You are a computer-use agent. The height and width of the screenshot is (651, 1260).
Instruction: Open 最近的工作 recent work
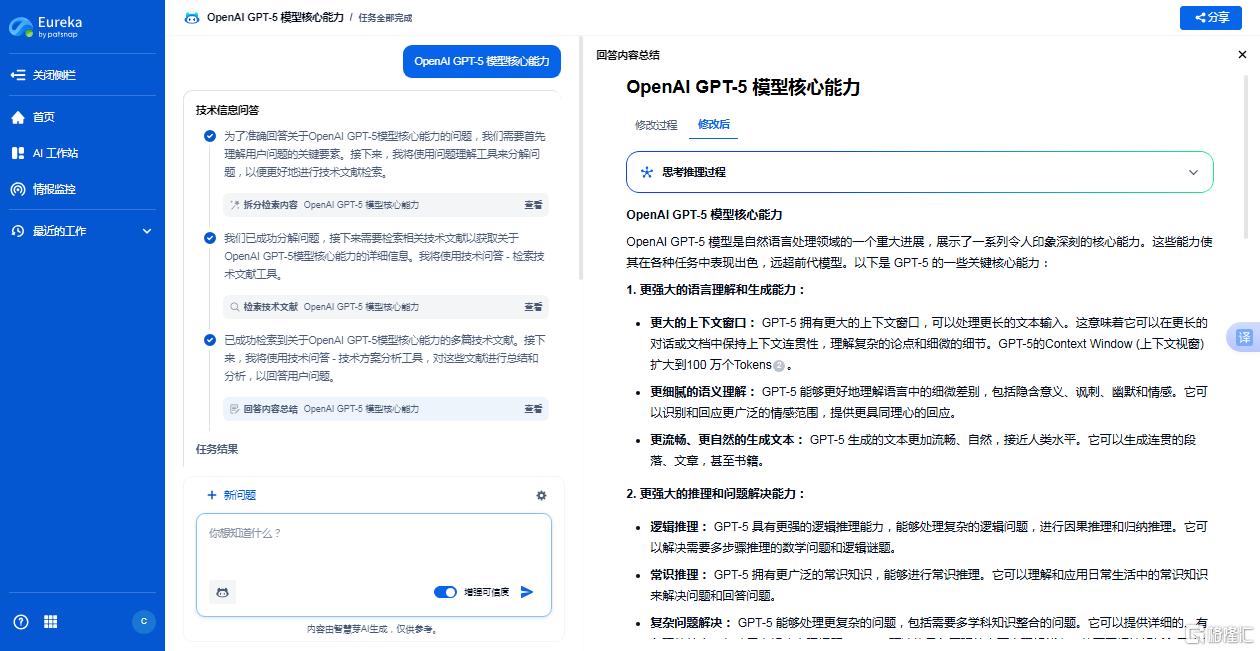coord(60,231)
